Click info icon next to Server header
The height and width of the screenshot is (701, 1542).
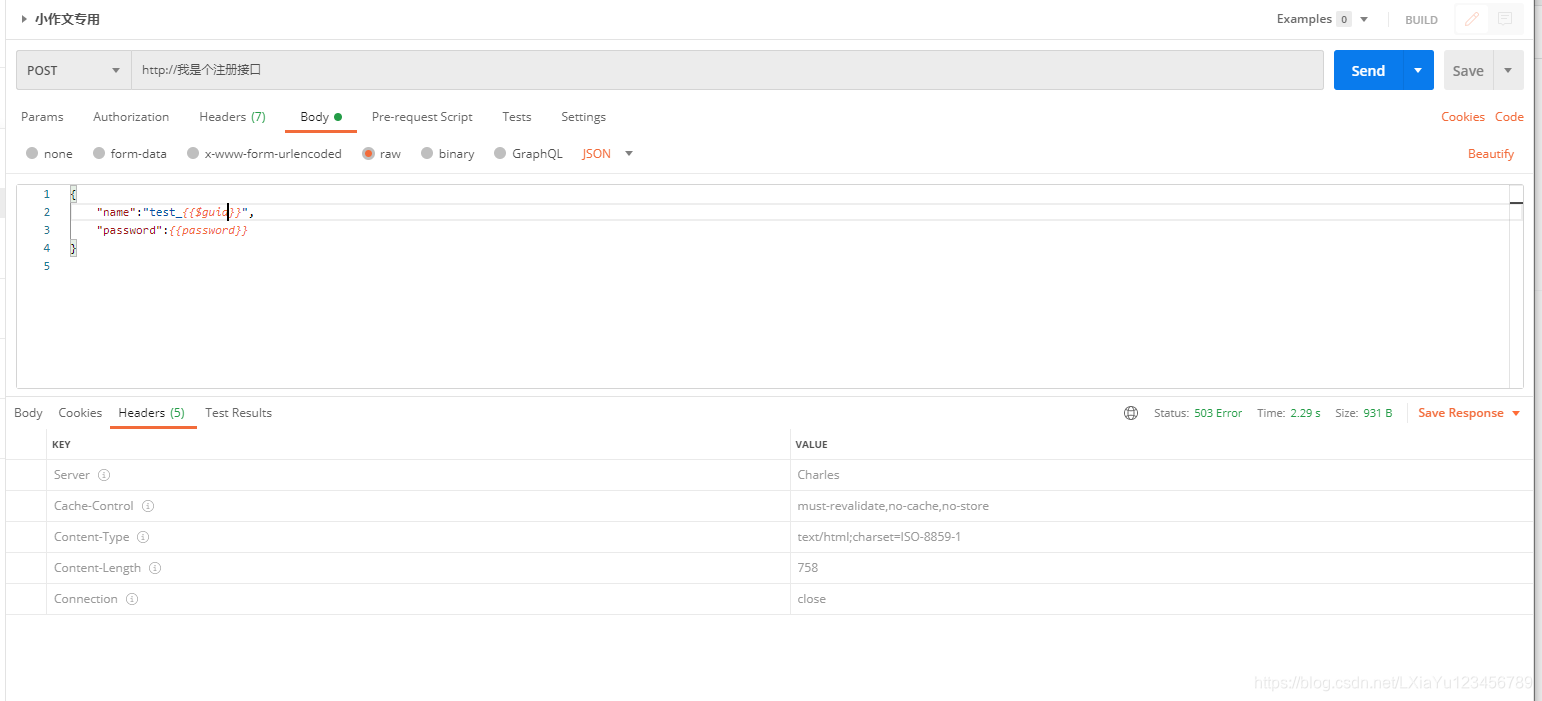(x=104, y=475)
